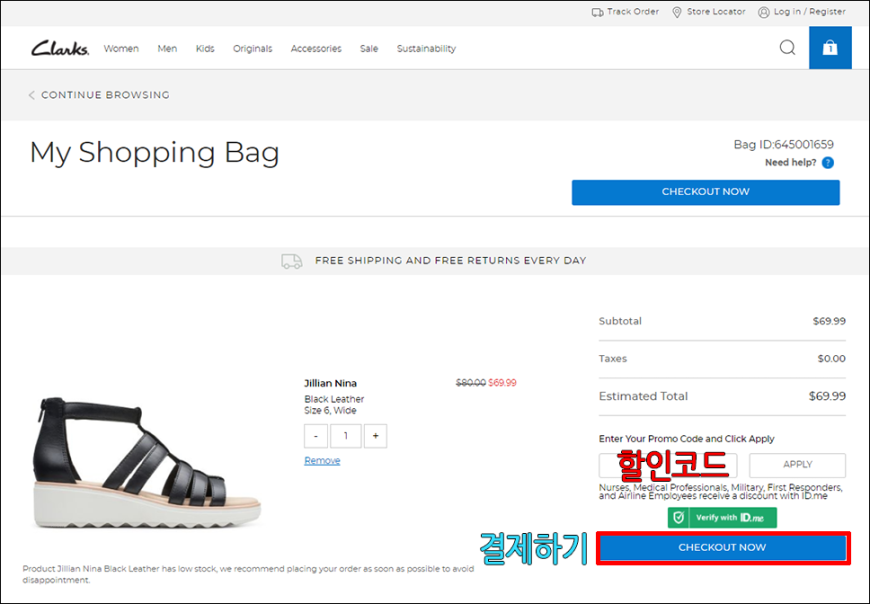The image size is (870, 604).
Task: Open the Sale menu
Action: pyautogui.click(x=369, y=49)
